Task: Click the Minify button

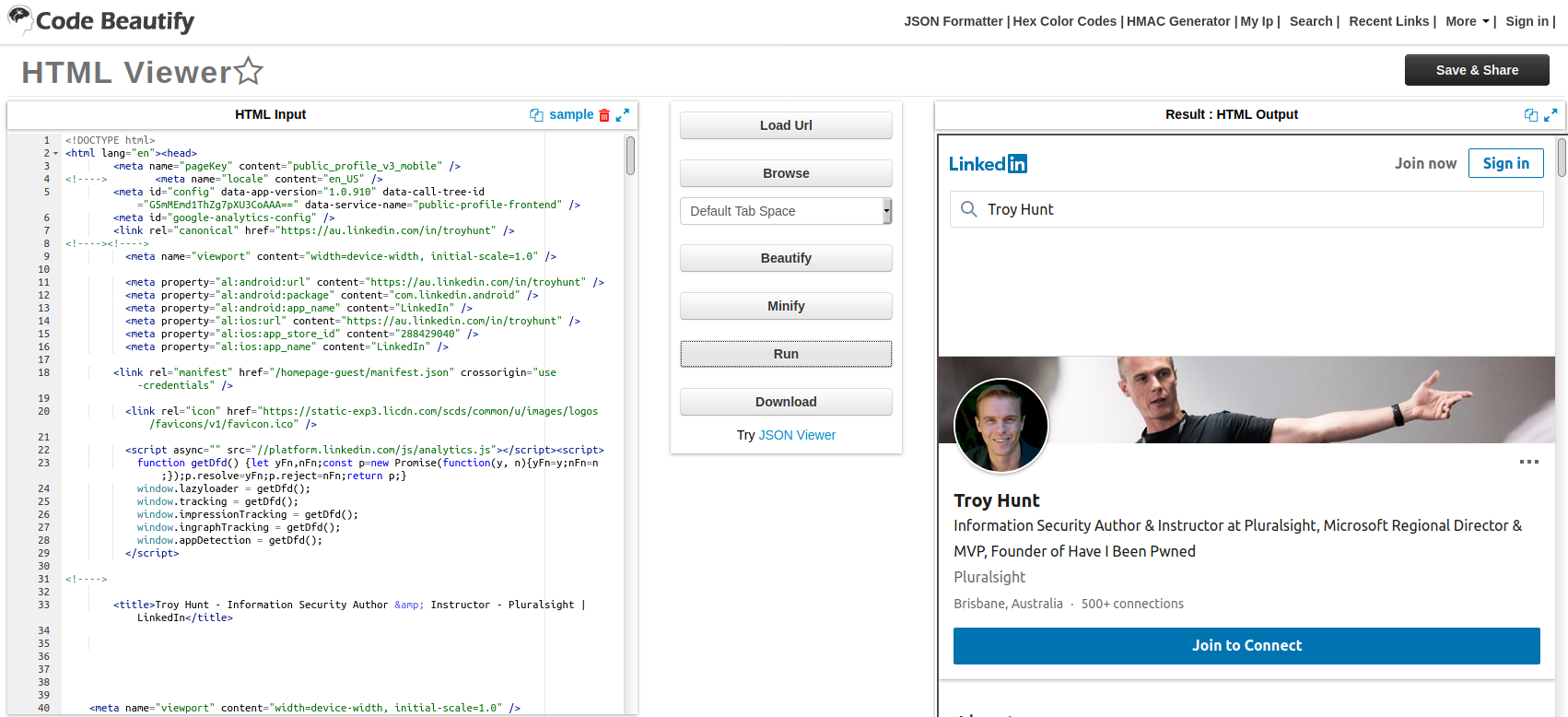Action: pyautogui.click(x=786, y=306)
